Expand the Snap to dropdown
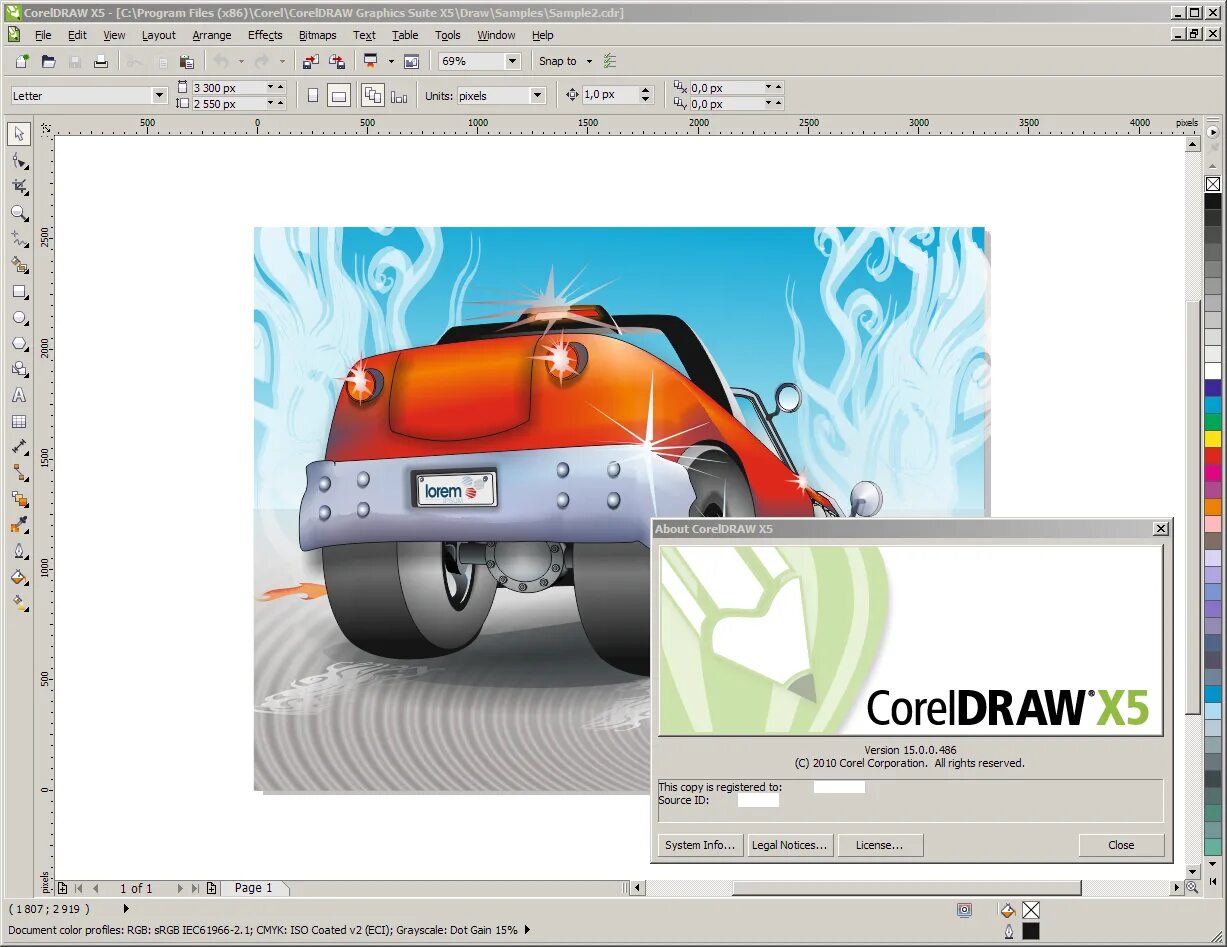Image resolution: width=1227 pixels, height=947 pixels. tap(590, 61)
